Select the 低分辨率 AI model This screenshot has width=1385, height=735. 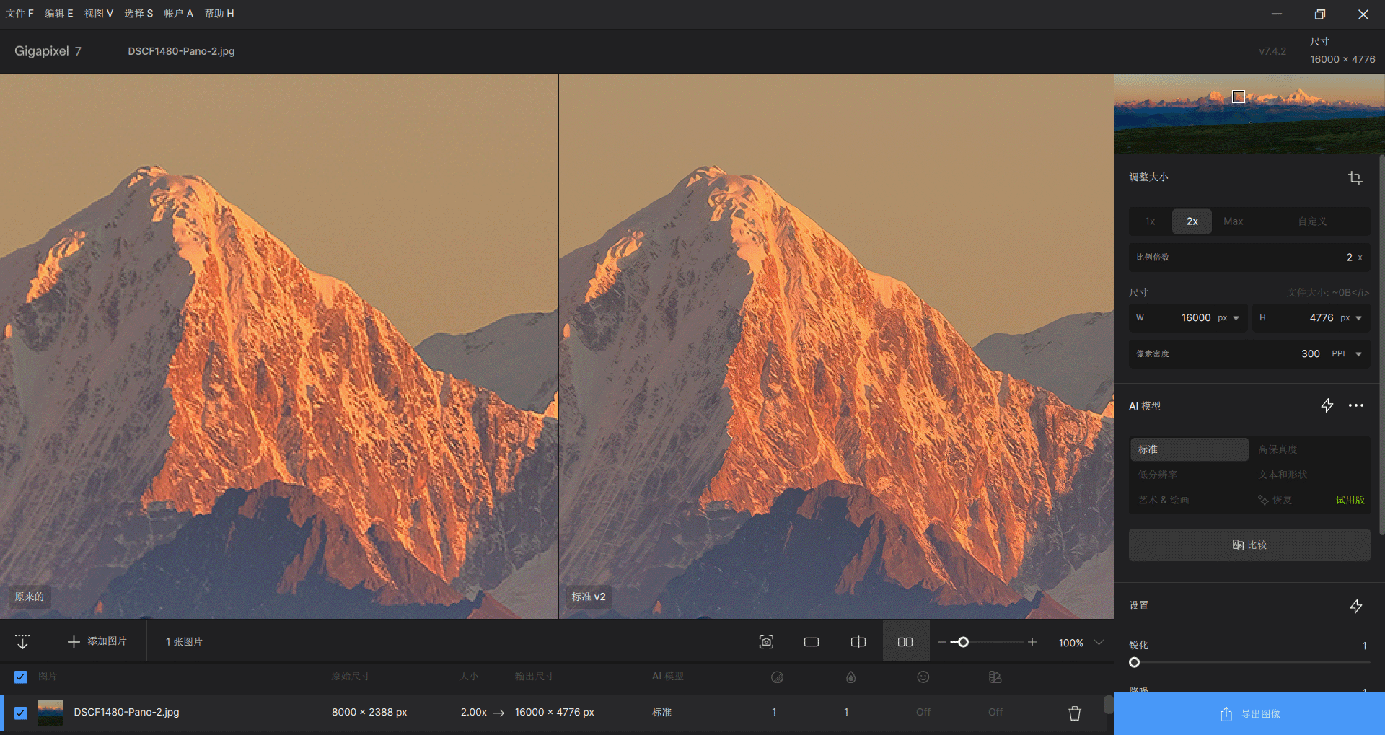pyautogui.click(x=1190, y=475)
